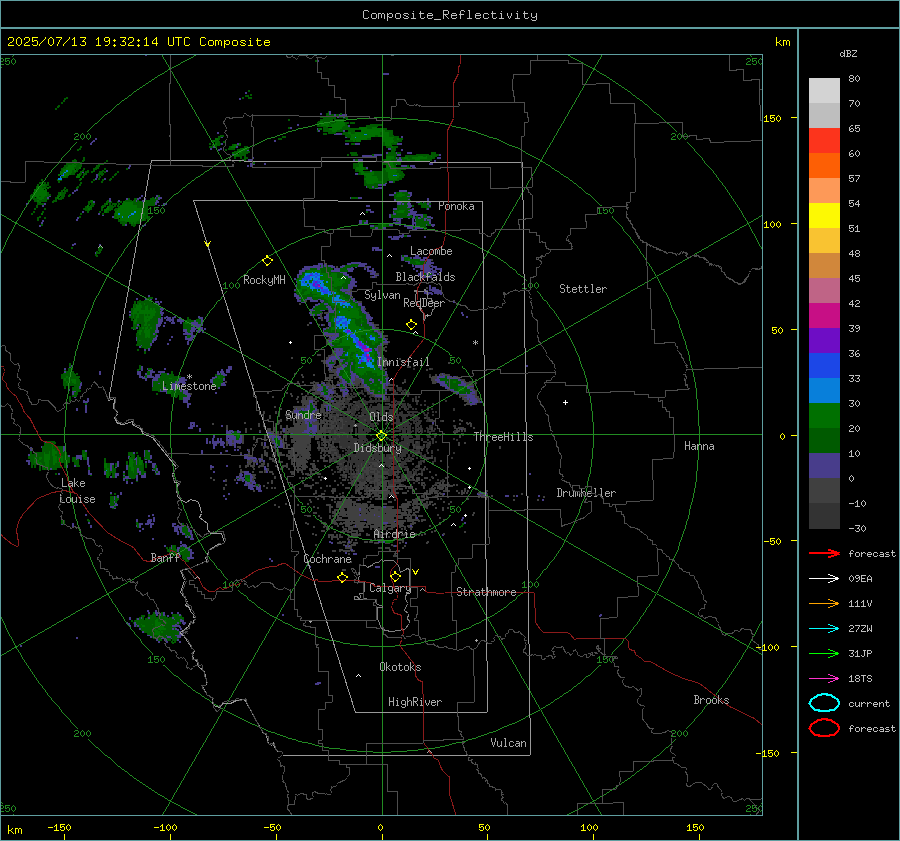This screenshot has height=841, width=900.
Task: Click the 54 dBZ yellow color swatch
Action: pos(824,215)
